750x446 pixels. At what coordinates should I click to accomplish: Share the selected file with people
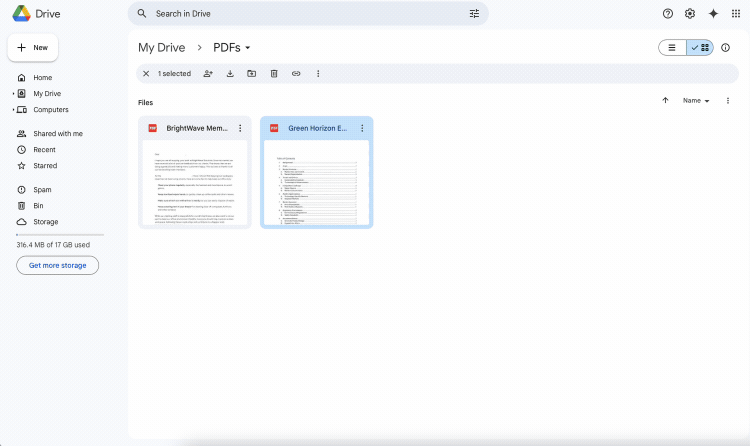(x=208, y=74)
